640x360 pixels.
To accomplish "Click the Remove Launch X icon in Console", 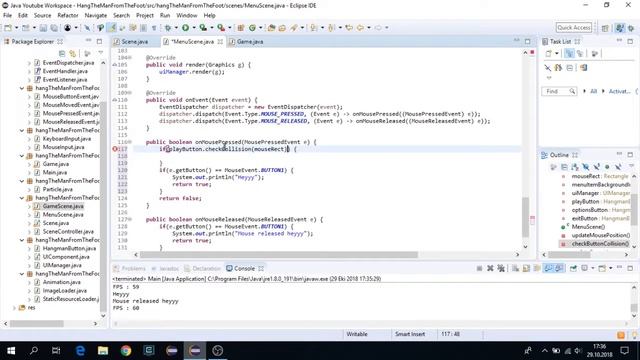I will (x=490, y=268).
